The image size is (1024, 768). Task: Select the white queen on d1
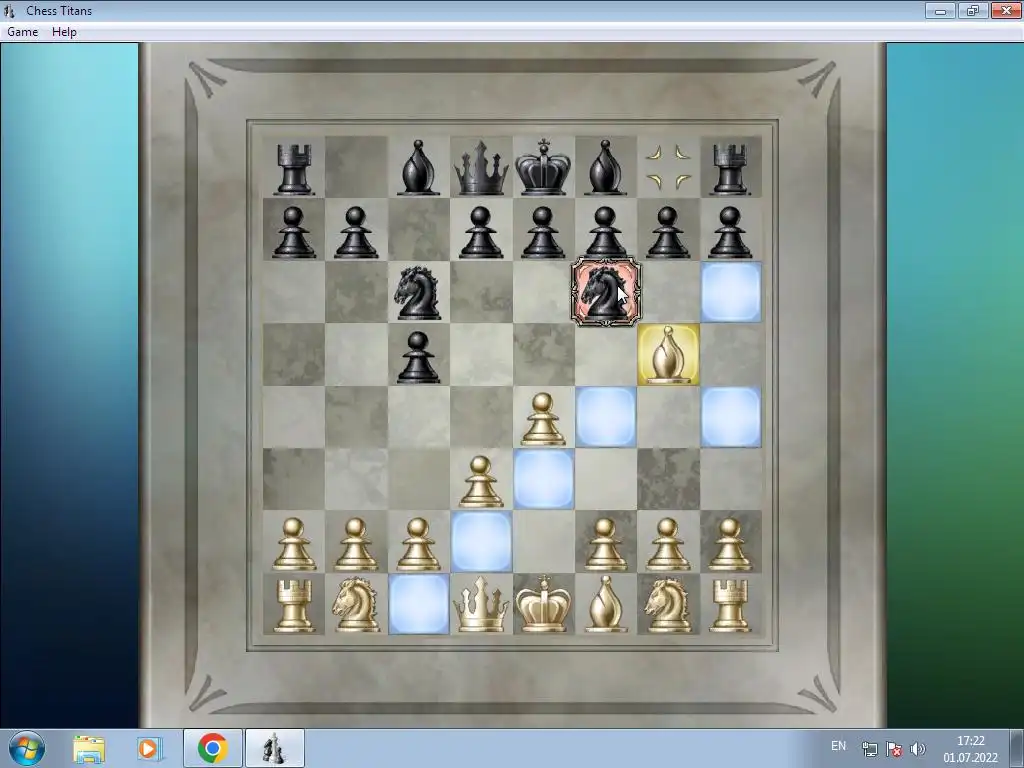pyautogui.click(x=481, y=605)
